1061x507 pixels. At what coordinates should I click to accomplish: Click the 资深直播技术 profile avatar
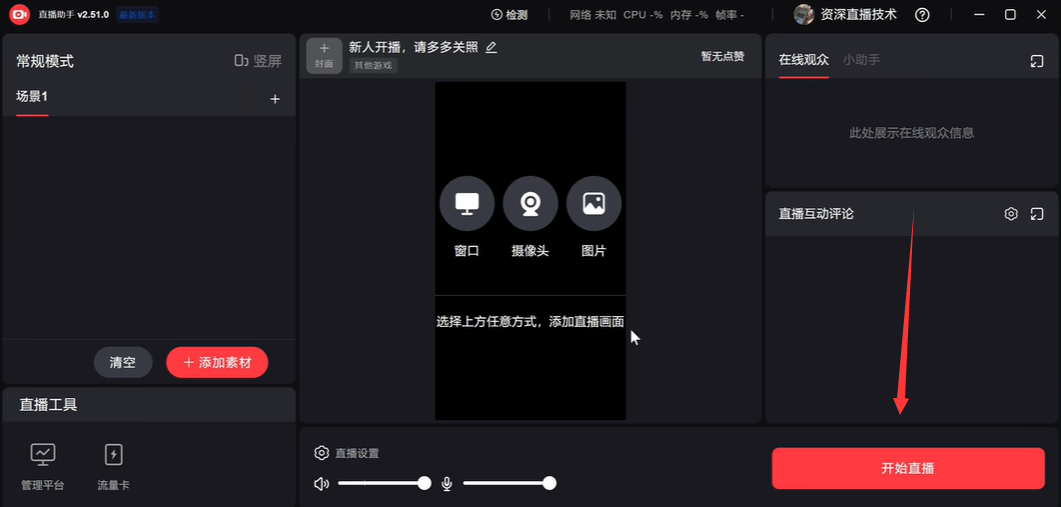(803, 14)
